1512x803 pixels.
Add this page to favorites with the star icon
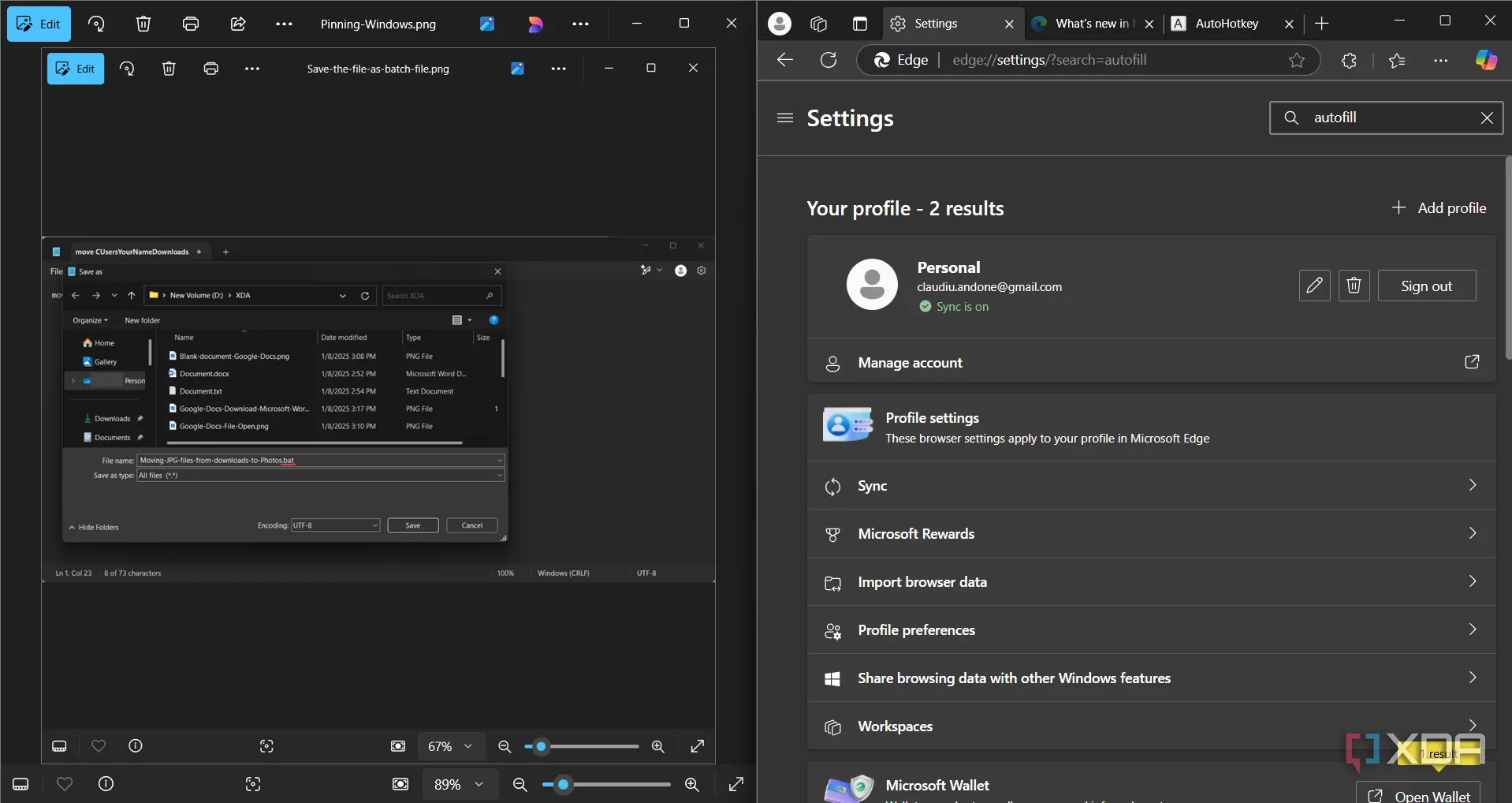coord(1296,60)
